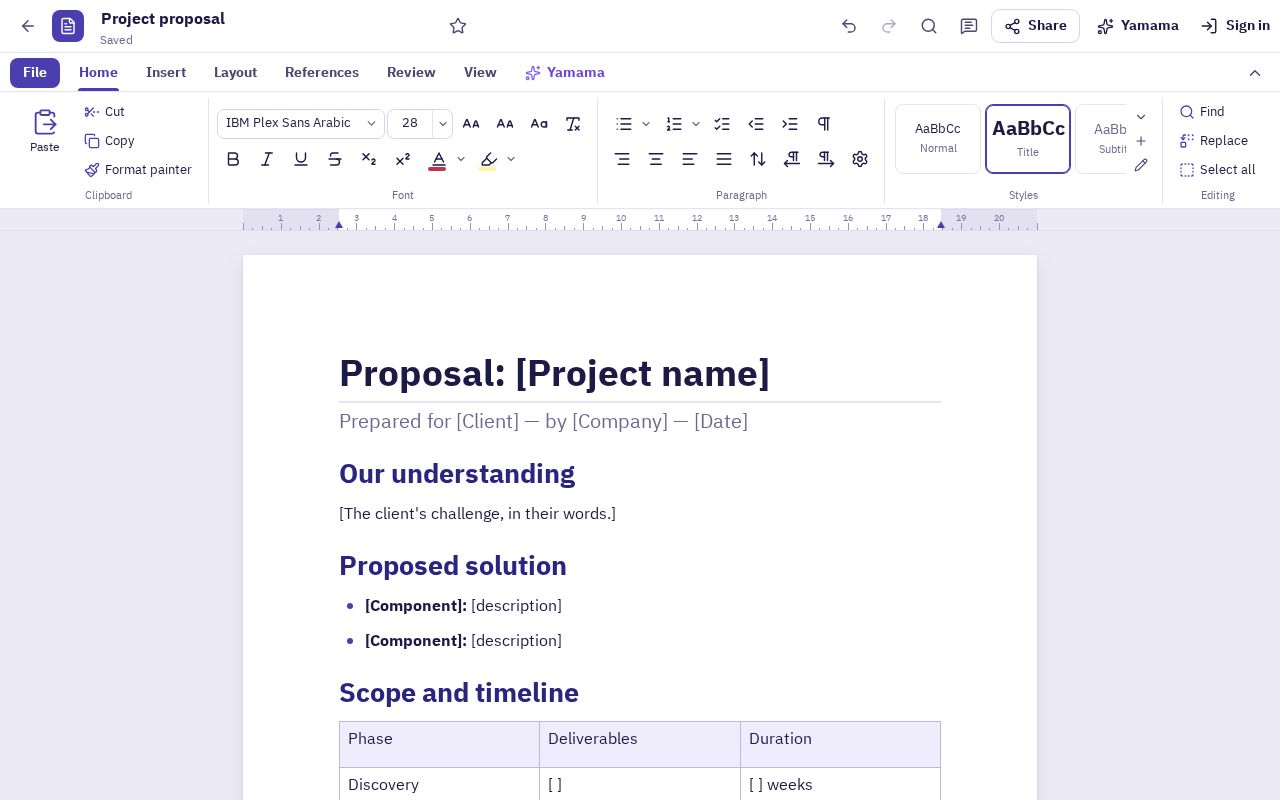
Task: Change text case with the Aa icon
Action: pyautogui.click(x=539, y=124)
